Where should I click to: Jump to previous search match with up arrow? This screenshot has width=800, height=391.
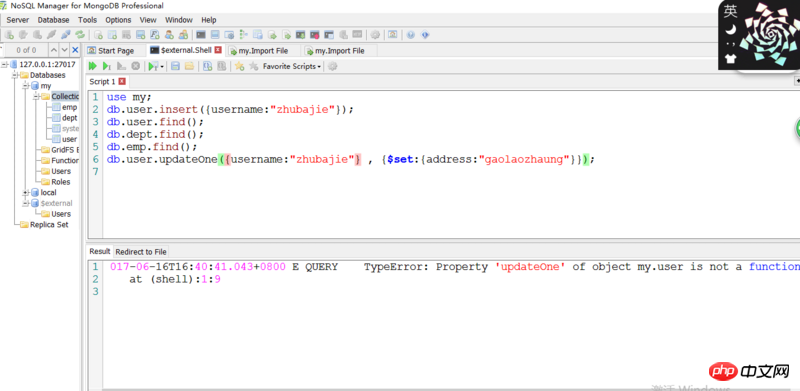[54, 50]
